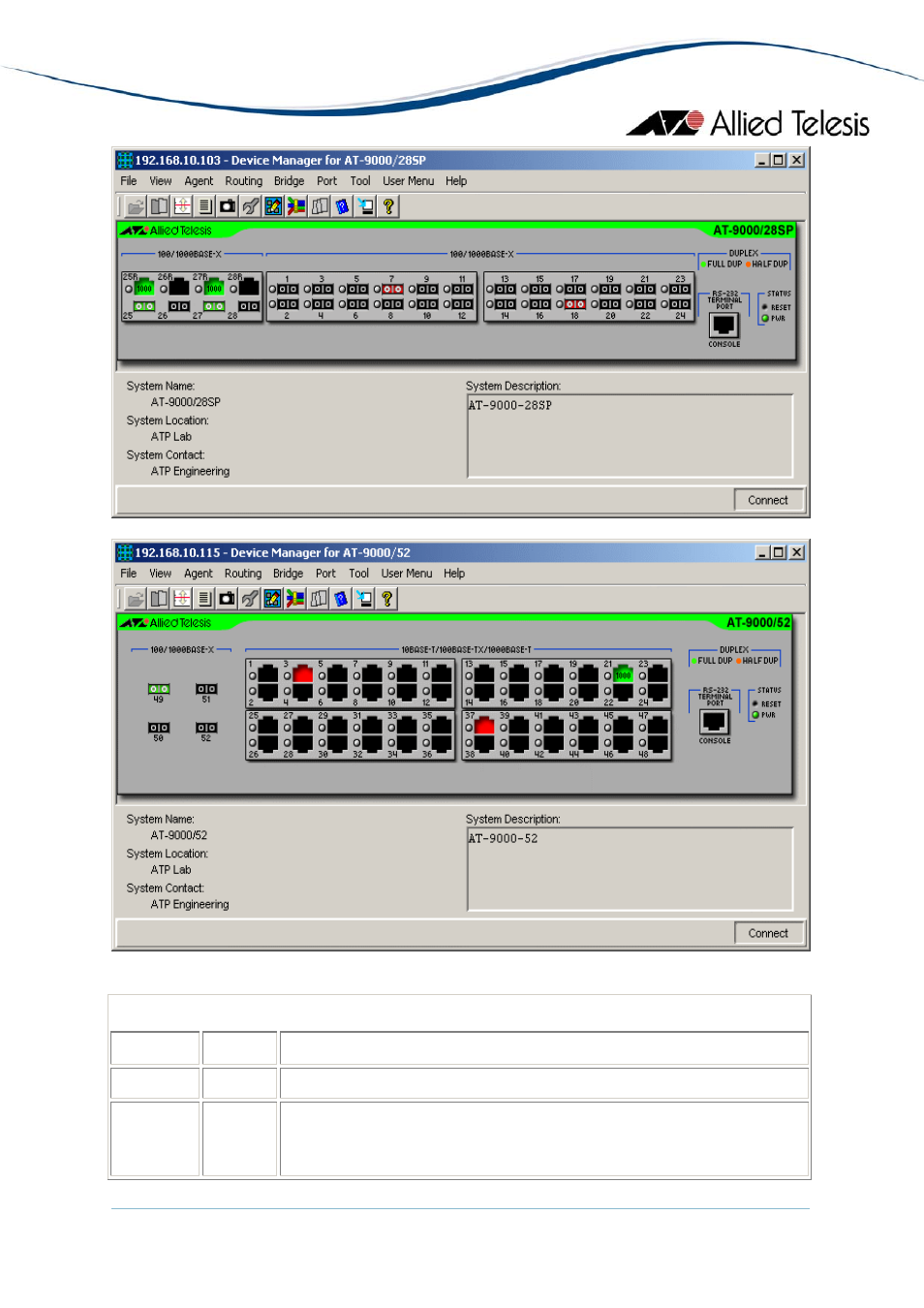Open File menu in AT-9000/28SP window
Screen dimensions: 924x1308
click(x=129, y=181)
